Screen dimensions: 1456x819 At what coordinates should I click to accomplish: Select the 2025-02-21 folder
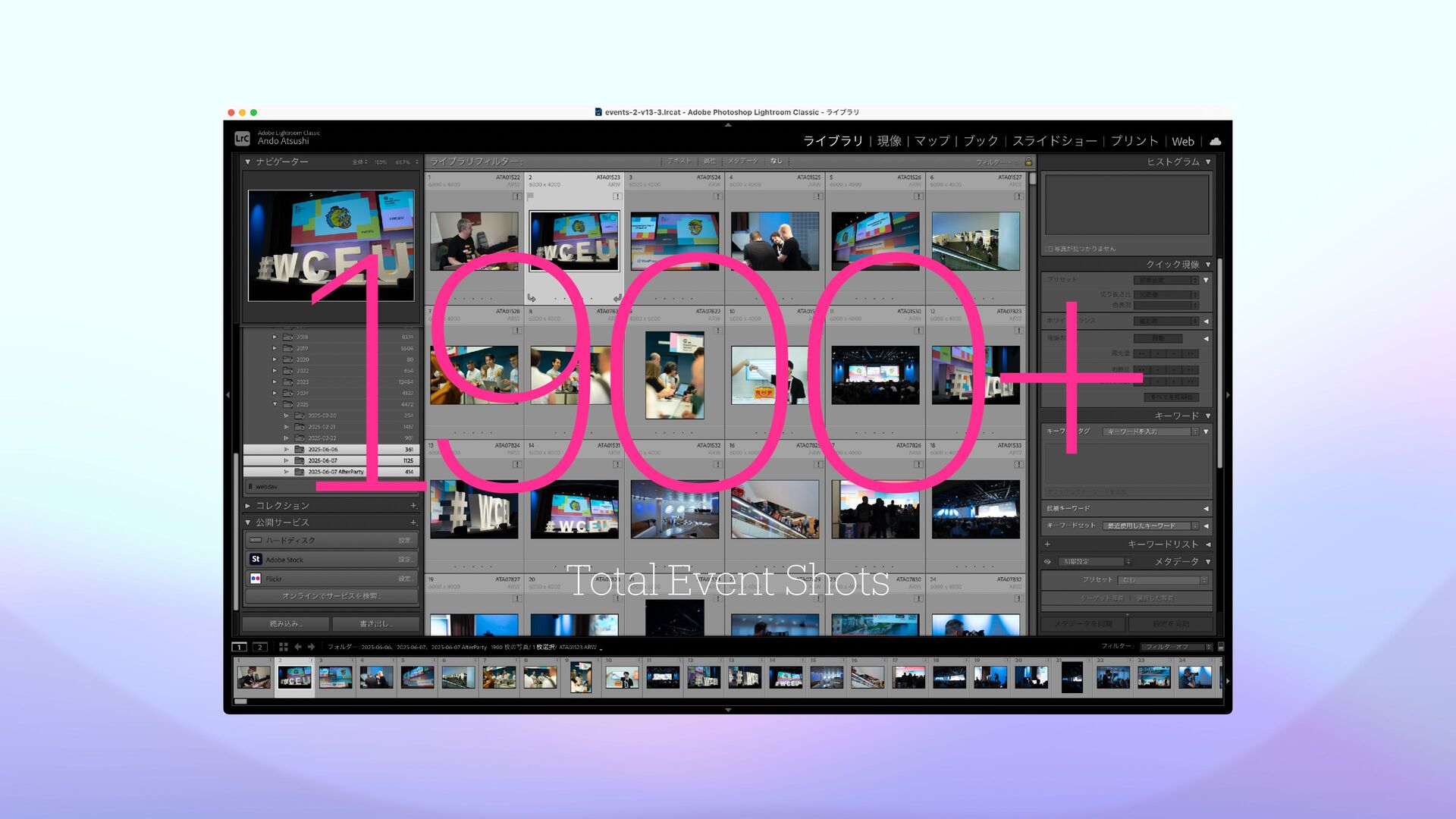click(330, 427)
